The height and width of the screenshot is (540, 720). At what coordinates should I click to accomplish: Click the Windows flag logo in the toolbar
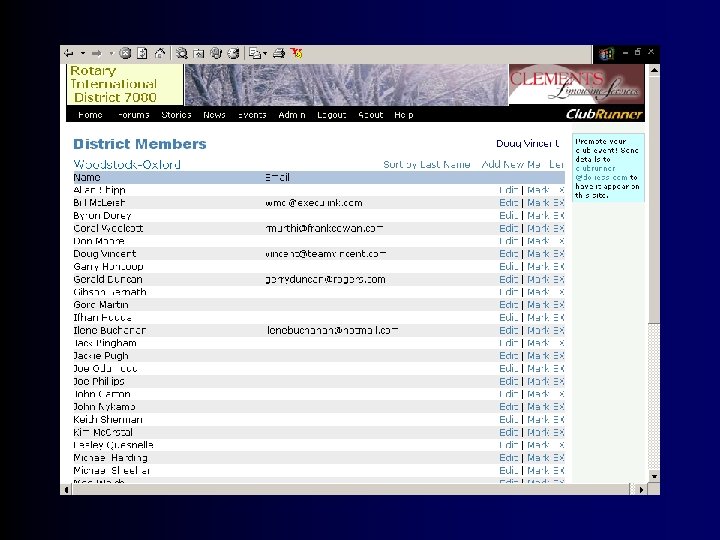coord(606,55)
